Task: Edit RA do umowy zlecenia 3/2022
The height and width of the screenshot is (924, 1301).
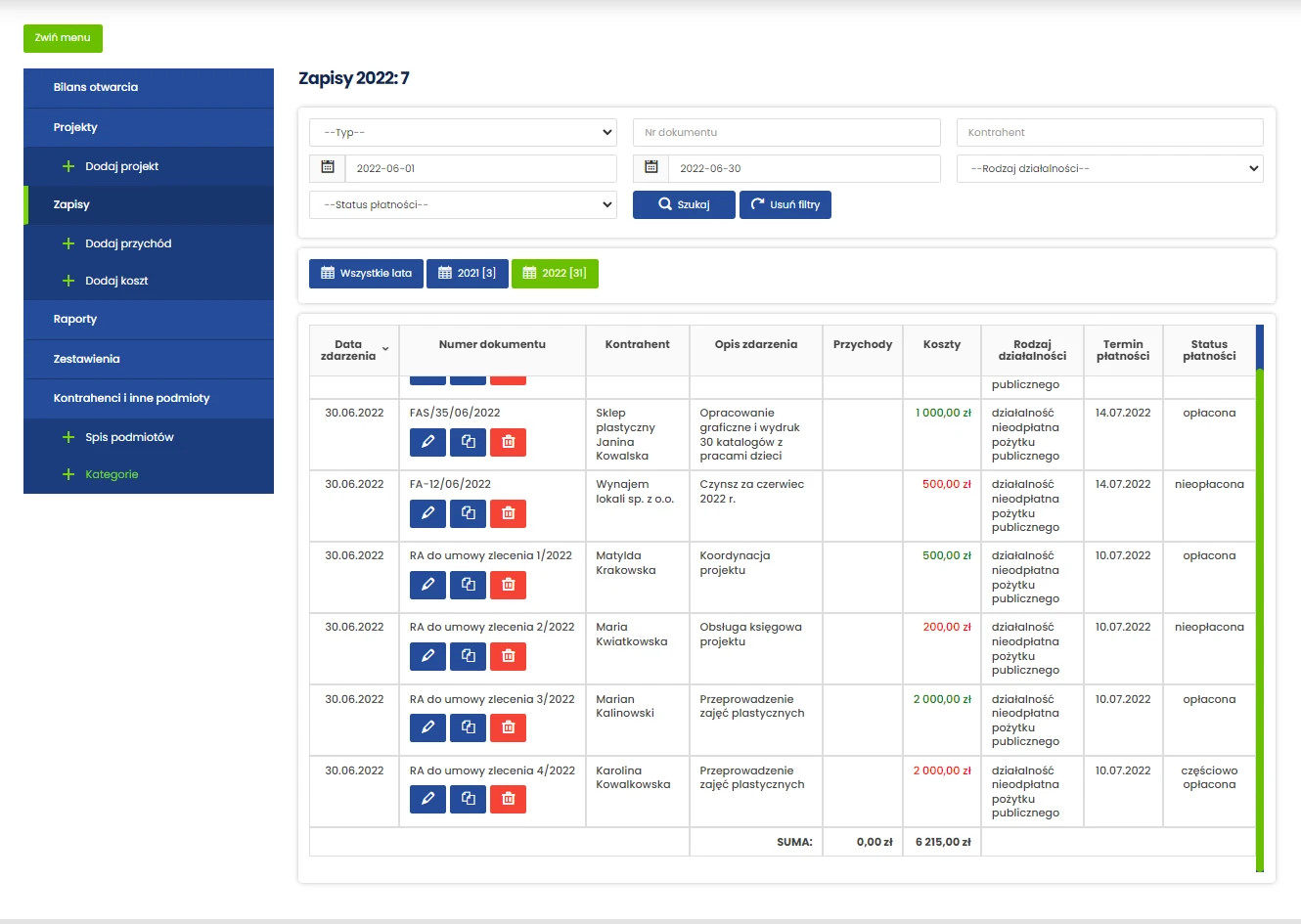Action: 427,727
